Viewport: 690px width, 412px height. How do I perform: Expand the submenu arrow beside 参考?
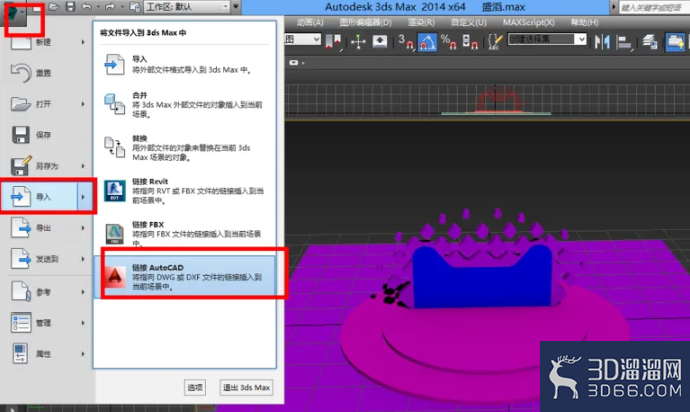click(83, 292)
